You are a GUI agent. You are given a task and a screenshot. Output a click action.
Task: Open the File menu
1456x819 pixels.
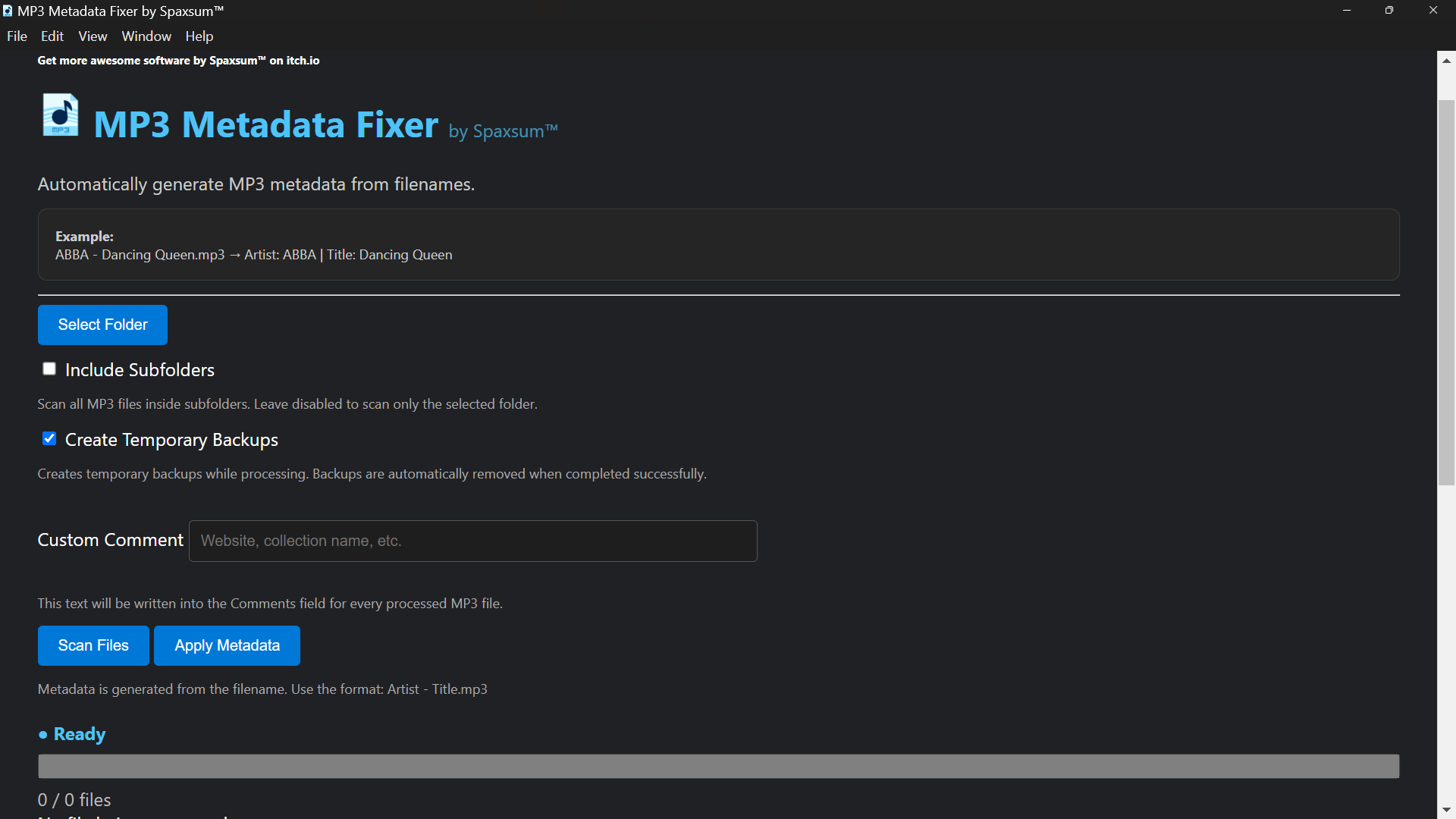[17, 36]
